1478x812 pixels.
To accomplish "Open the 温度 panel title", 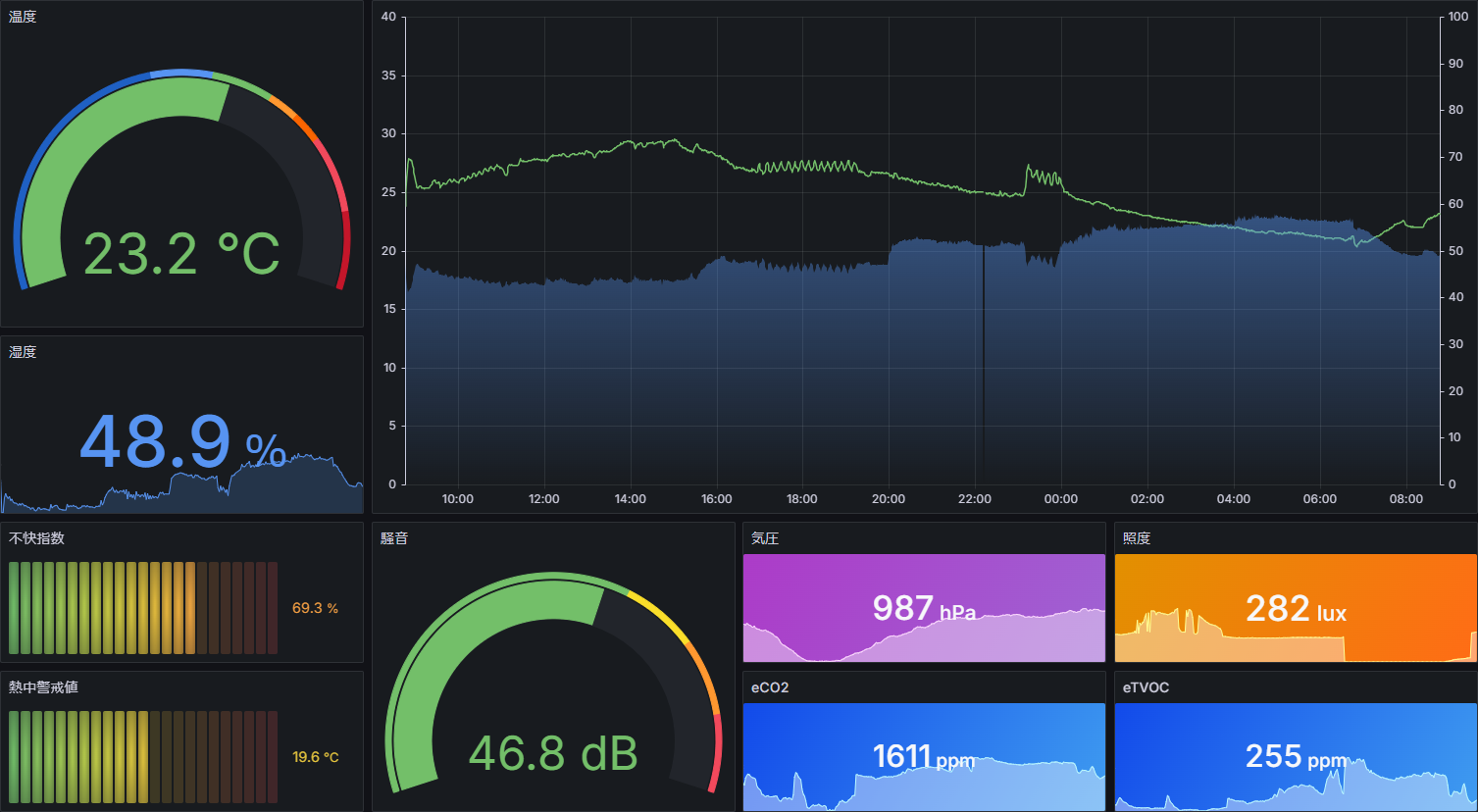I will point(23,17).
